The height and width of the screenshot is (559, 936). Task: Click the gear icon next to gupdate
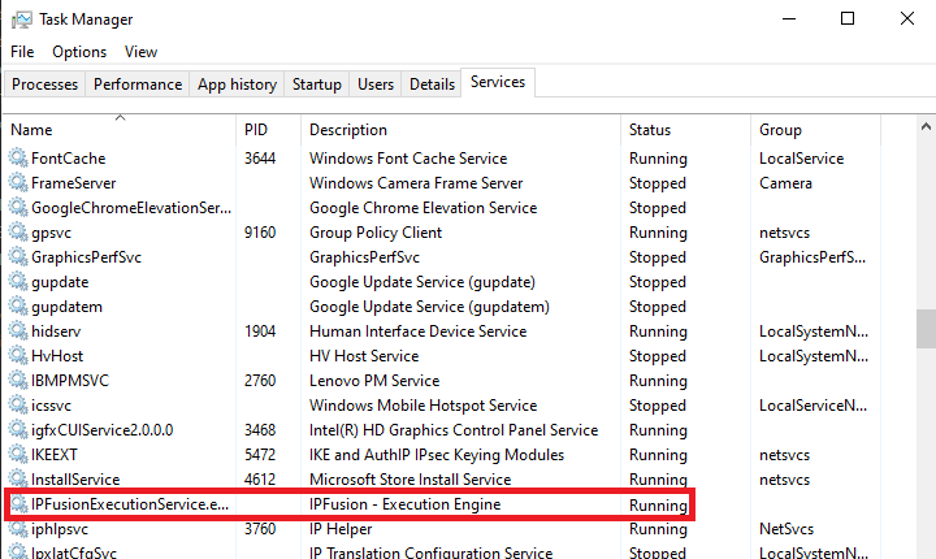point(18,282)
